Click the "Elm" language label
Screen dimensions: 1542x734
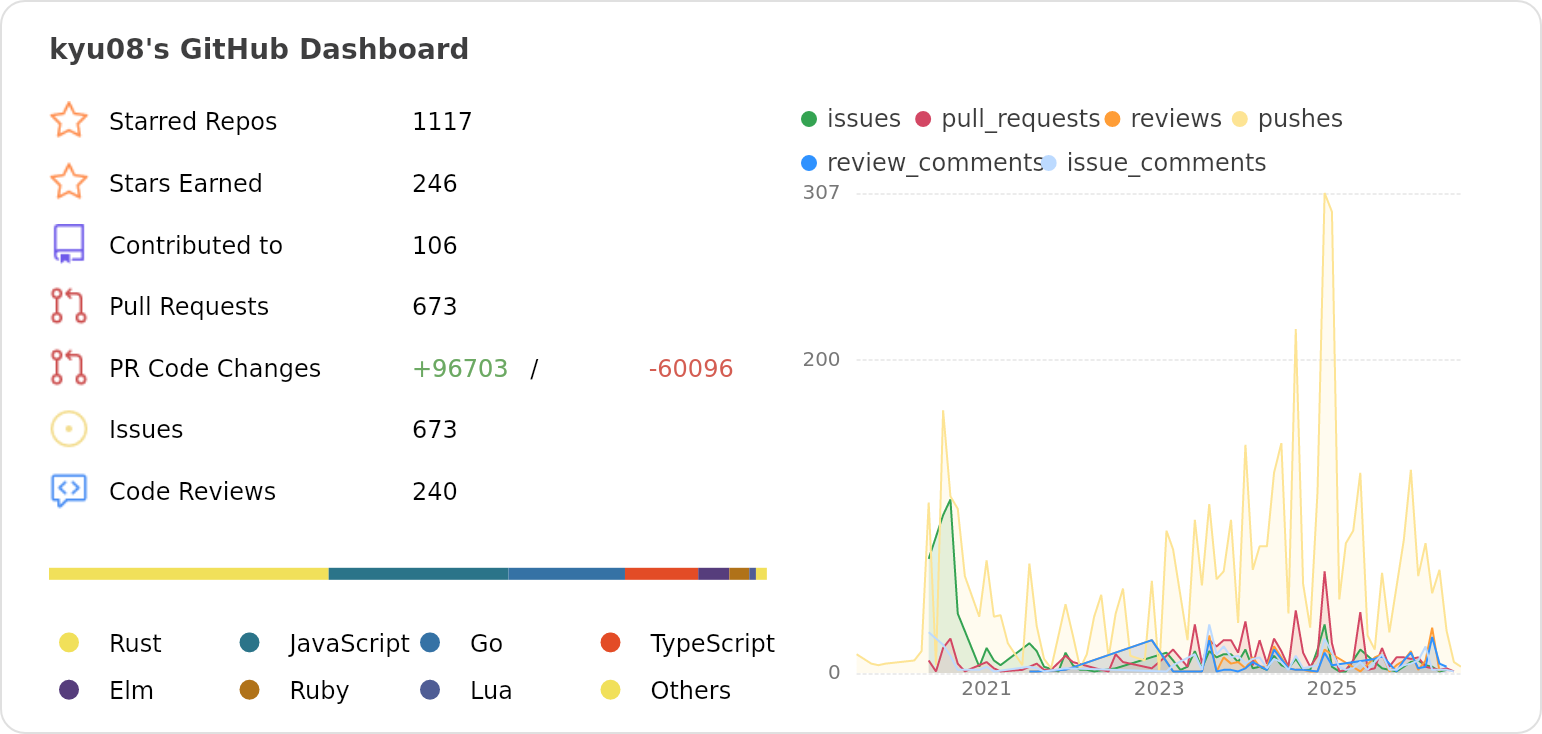point(131,691)
